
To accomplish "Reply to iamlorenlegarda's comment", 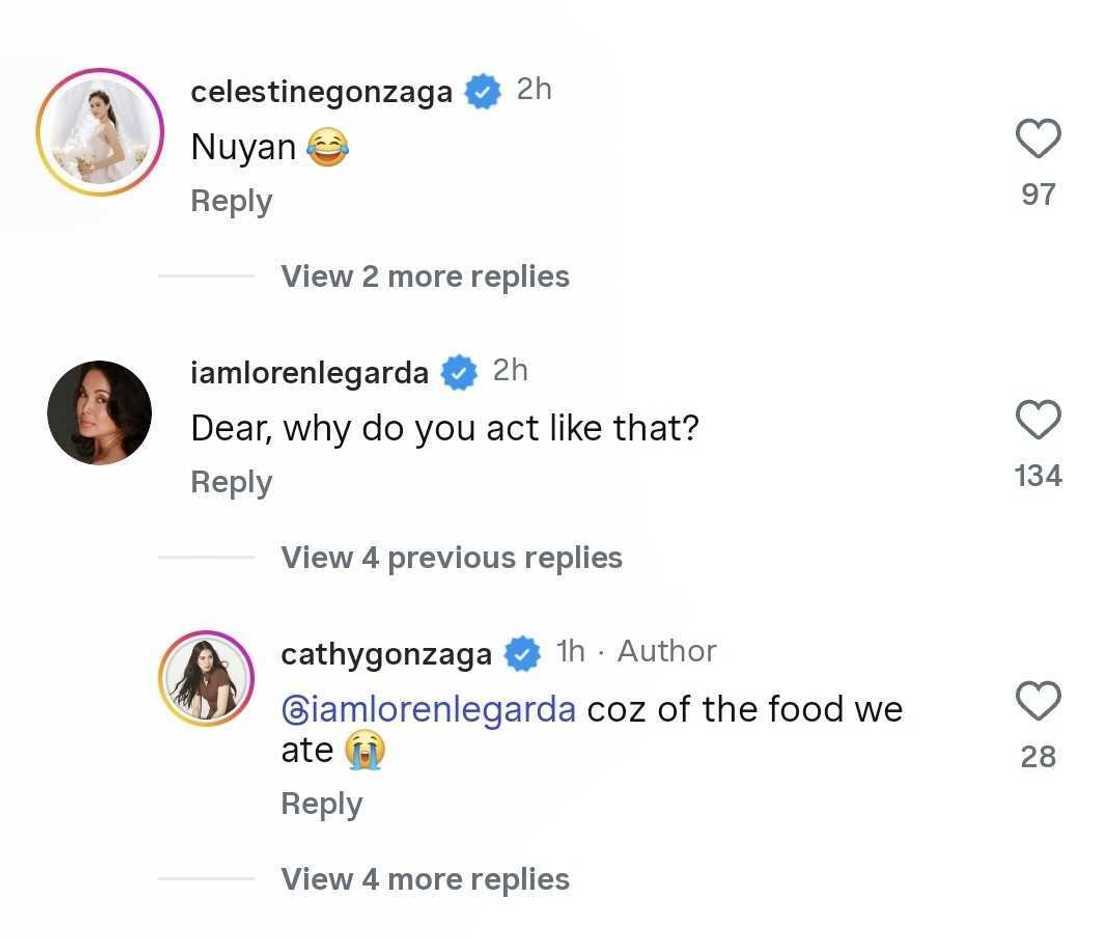I will click(231, 482).
